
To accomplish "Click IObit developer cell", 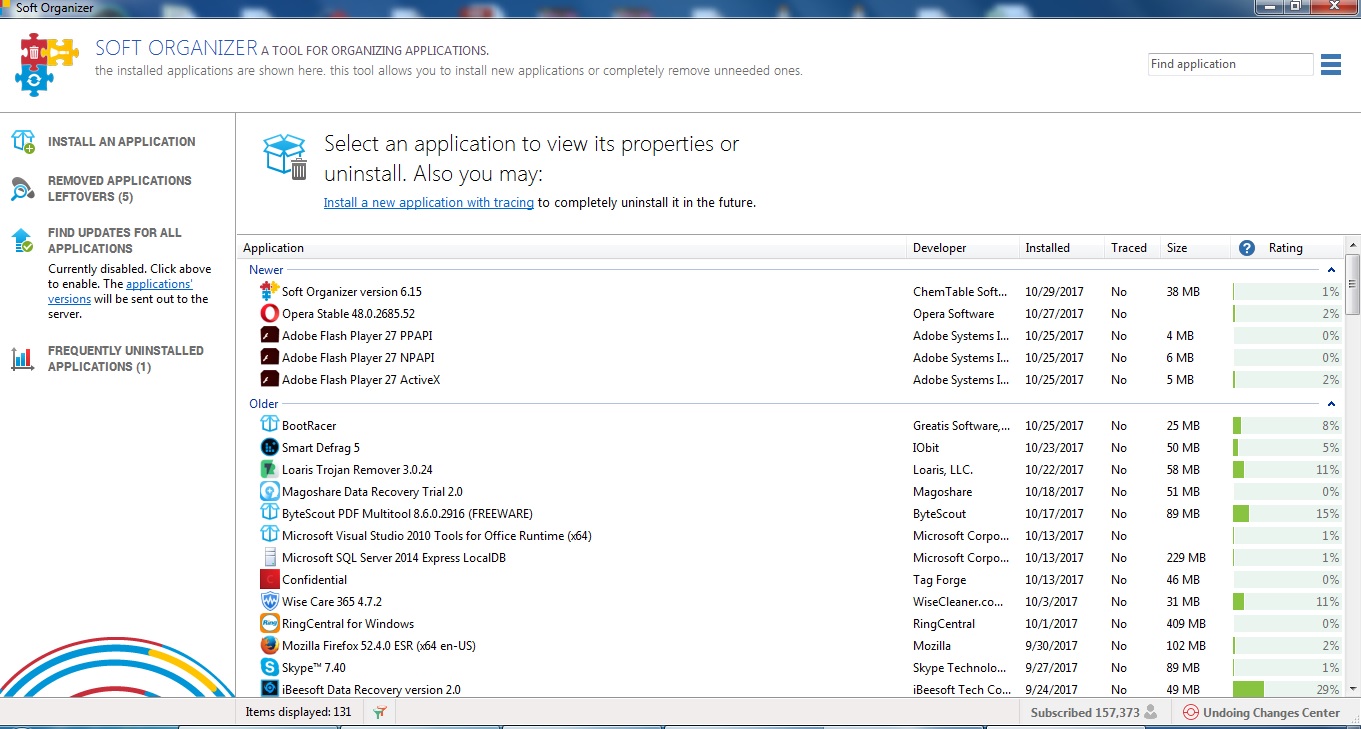I will (x=926, y=448).
